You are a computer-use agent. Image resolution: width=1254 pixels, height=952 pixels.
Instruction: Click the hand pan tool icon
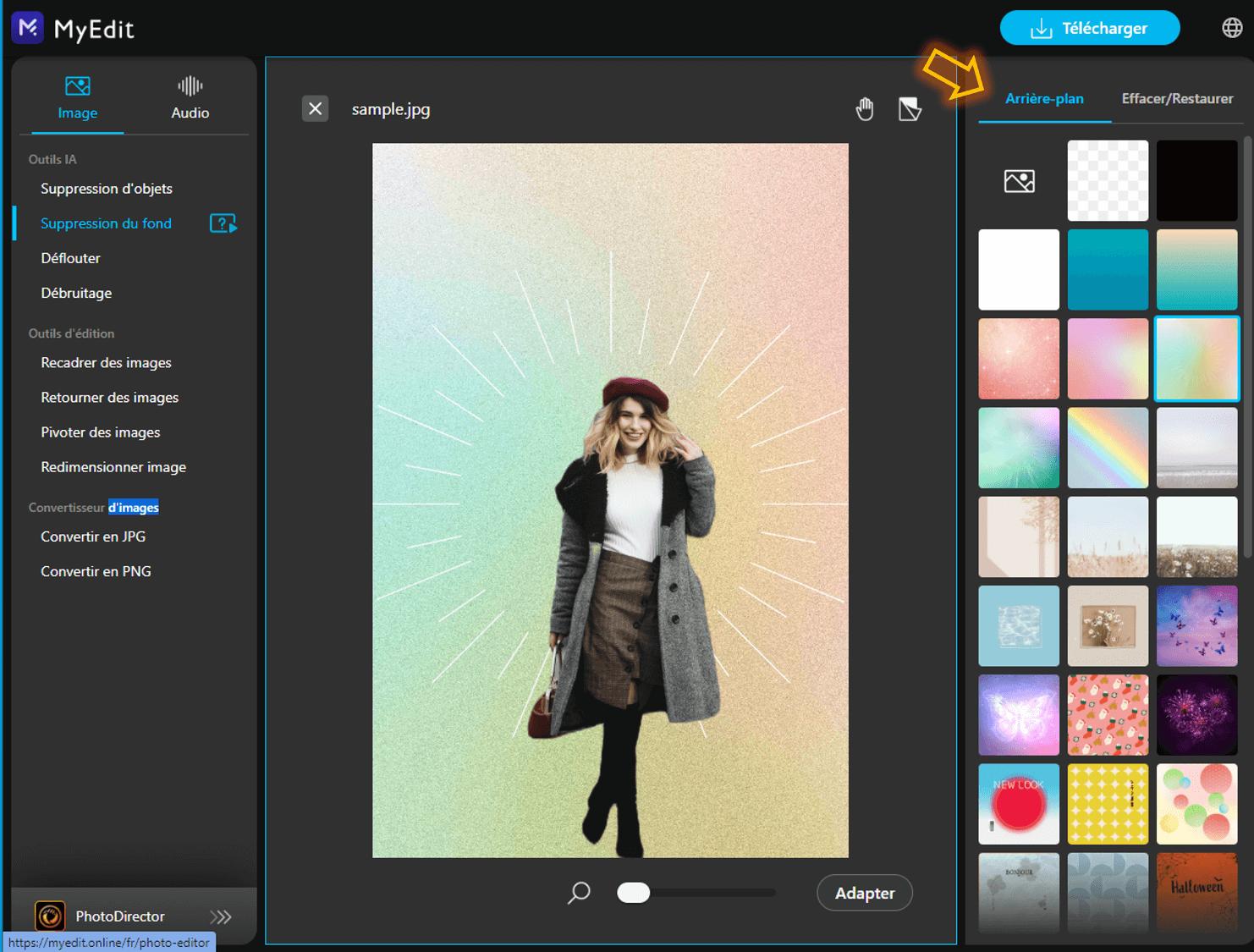click(x=864, y=109)
